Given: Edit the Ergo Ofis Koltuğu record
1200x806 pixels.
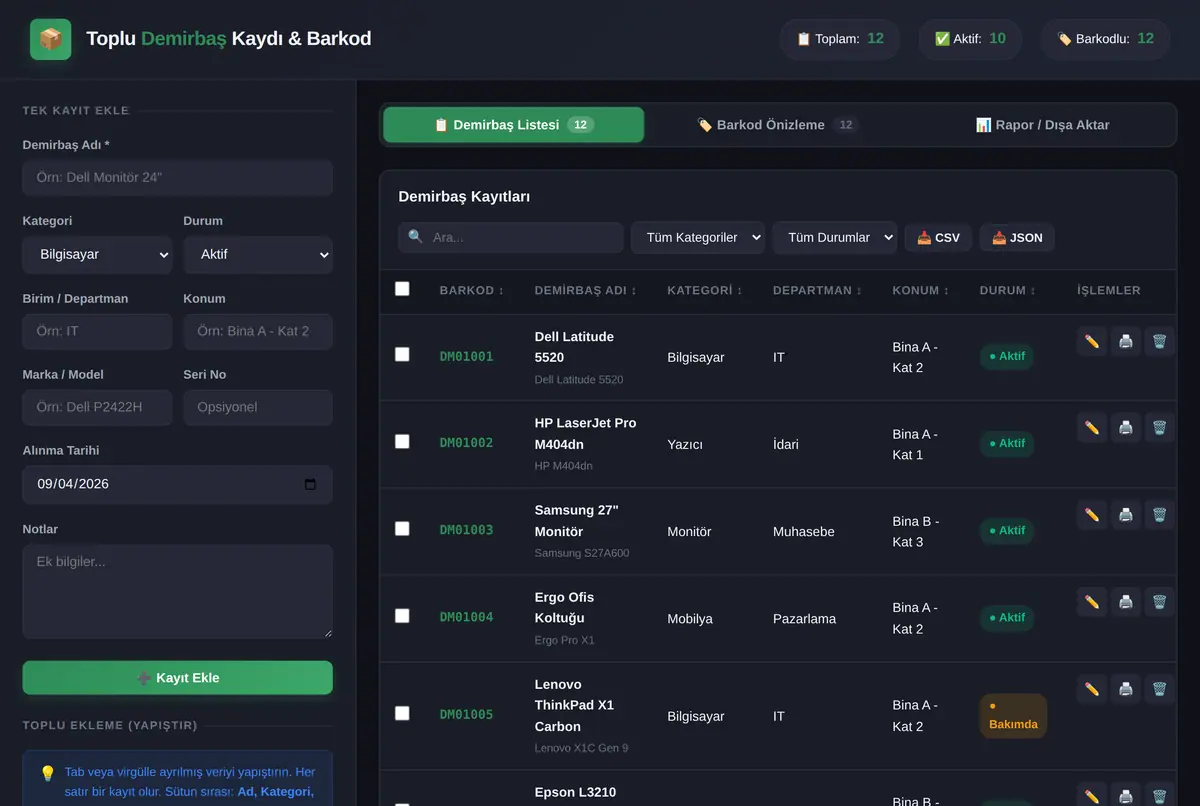Looking at the screenshot, I should point(1092,602).
